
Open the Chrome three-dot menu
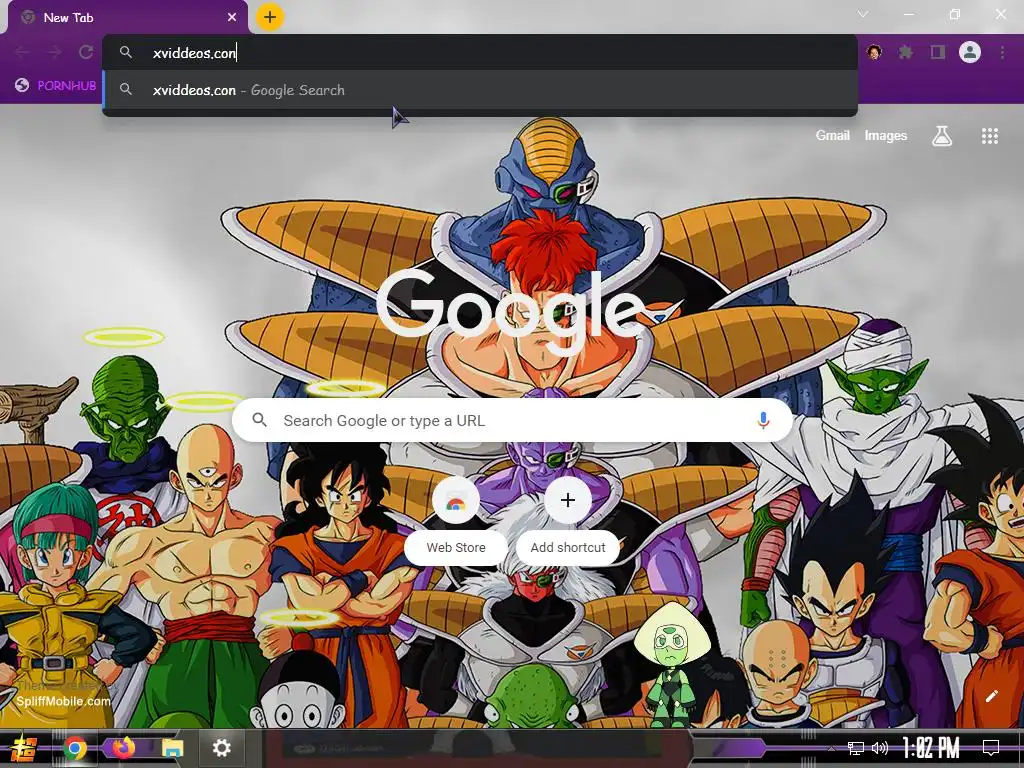coord(1002,52)
